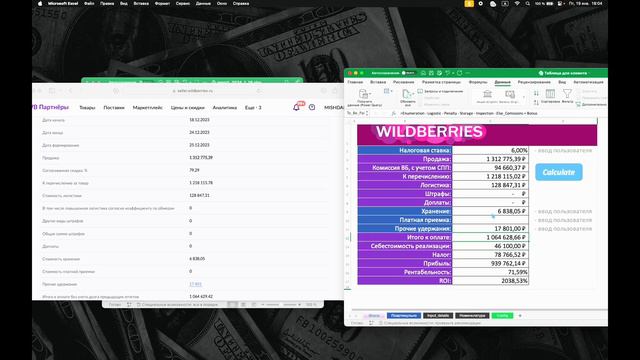
Task: Open Цены и скидки menu in browser
Action: tap(188, 108)
